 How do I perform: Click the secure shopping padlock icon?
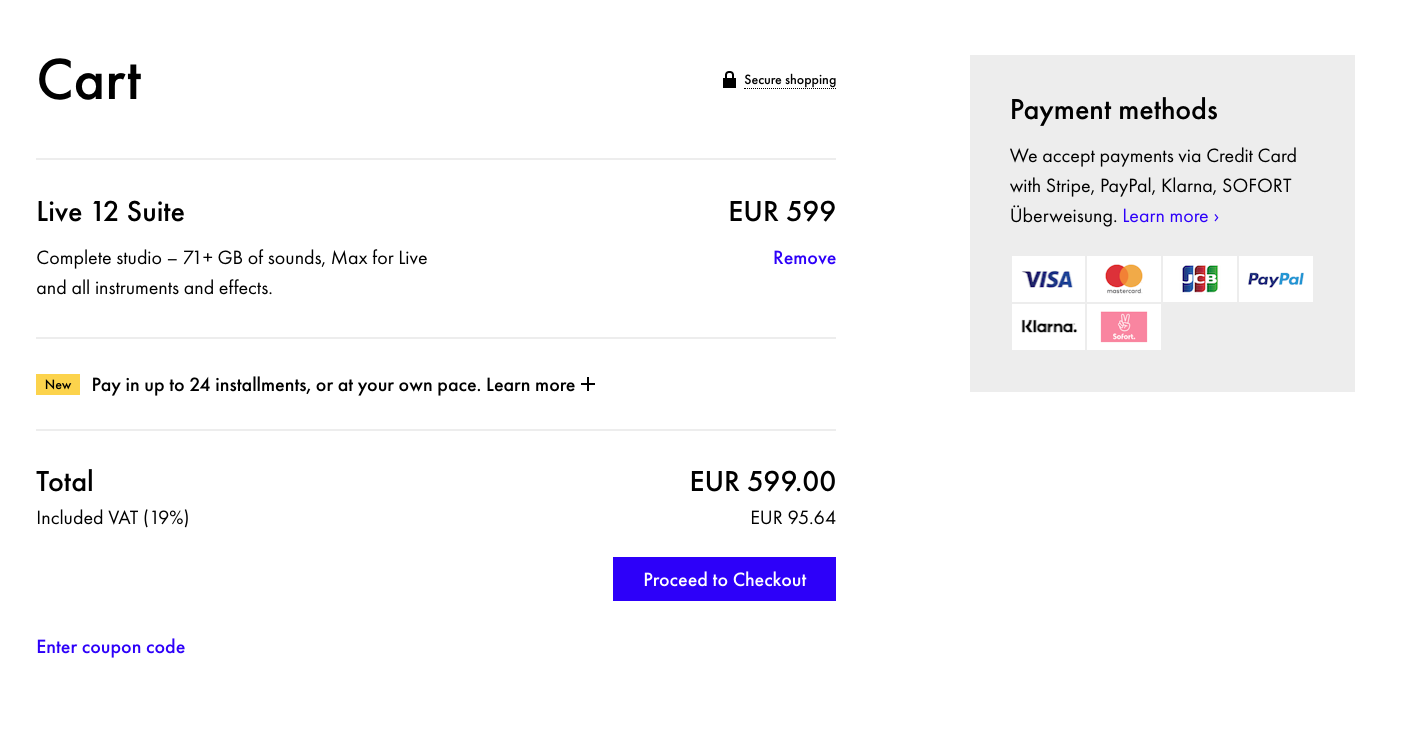[729, 79]
